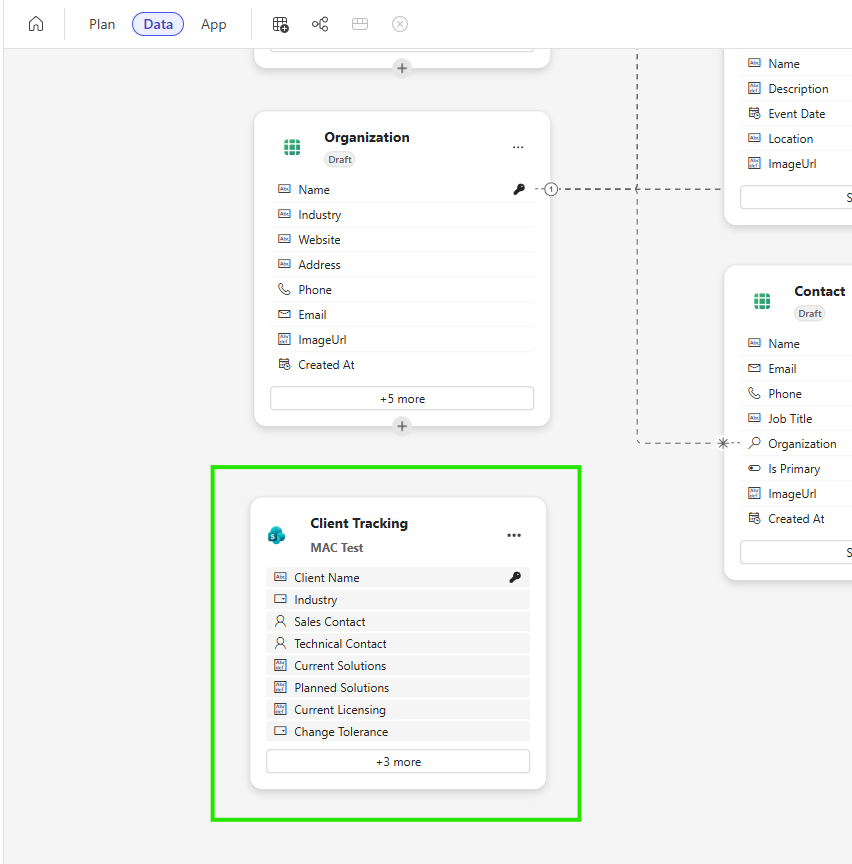This screenshot has height=864, width=852.
Task: Select the Technical Contact column
Action: pyautogui.click(x=398, y=644)
